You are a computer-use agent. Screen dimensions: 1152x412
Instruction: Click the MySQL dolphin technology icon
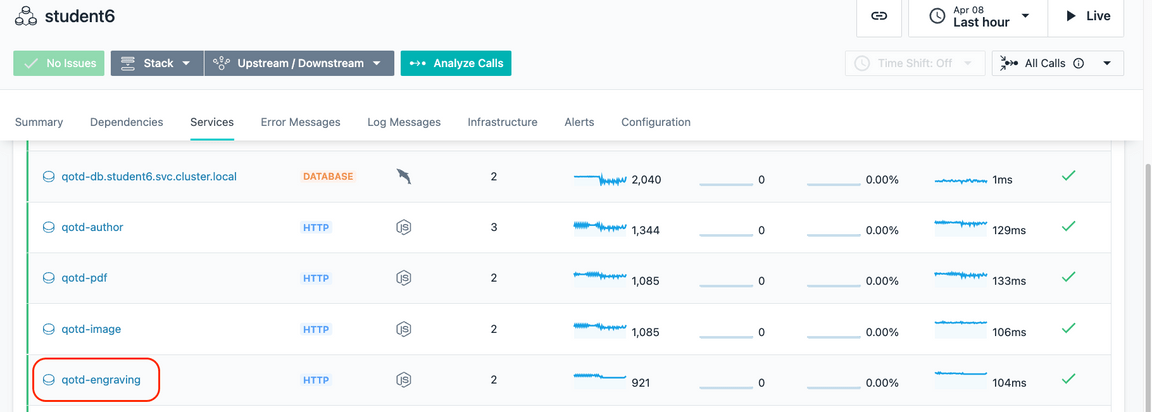(x=403, y=176)
